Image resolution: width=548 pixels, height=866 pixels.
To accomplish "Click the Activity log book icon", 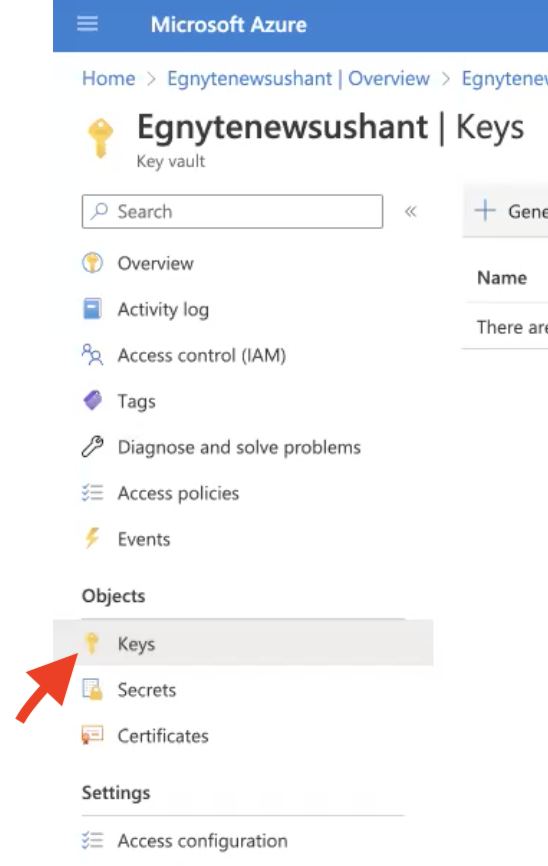I will pyautogui.click(x=92, y=309).
